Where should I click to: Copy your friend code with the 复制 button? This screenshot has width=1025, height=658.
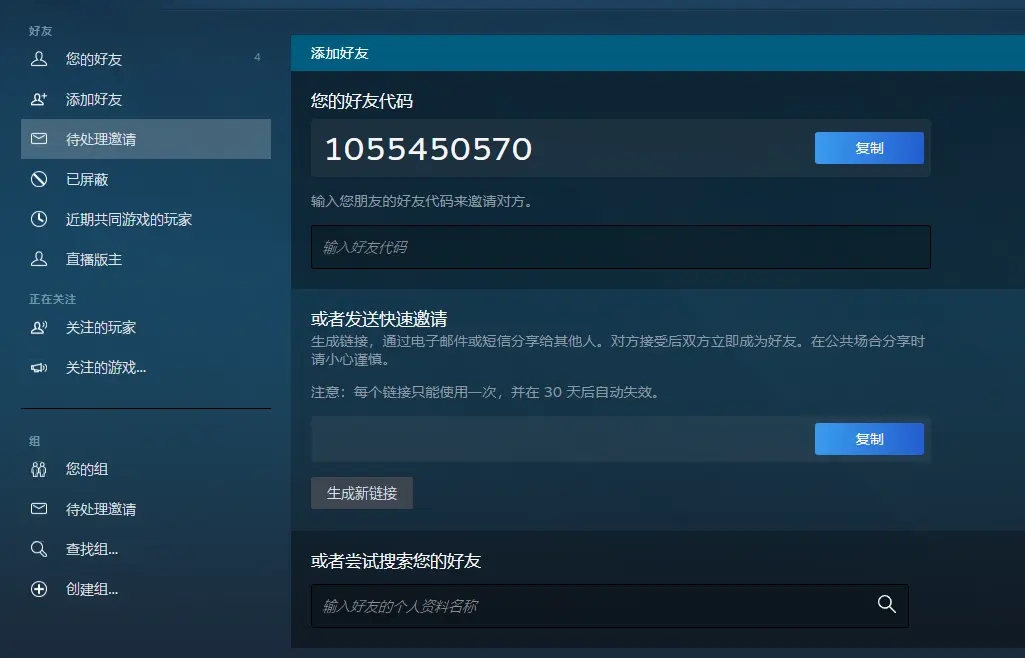869,148
